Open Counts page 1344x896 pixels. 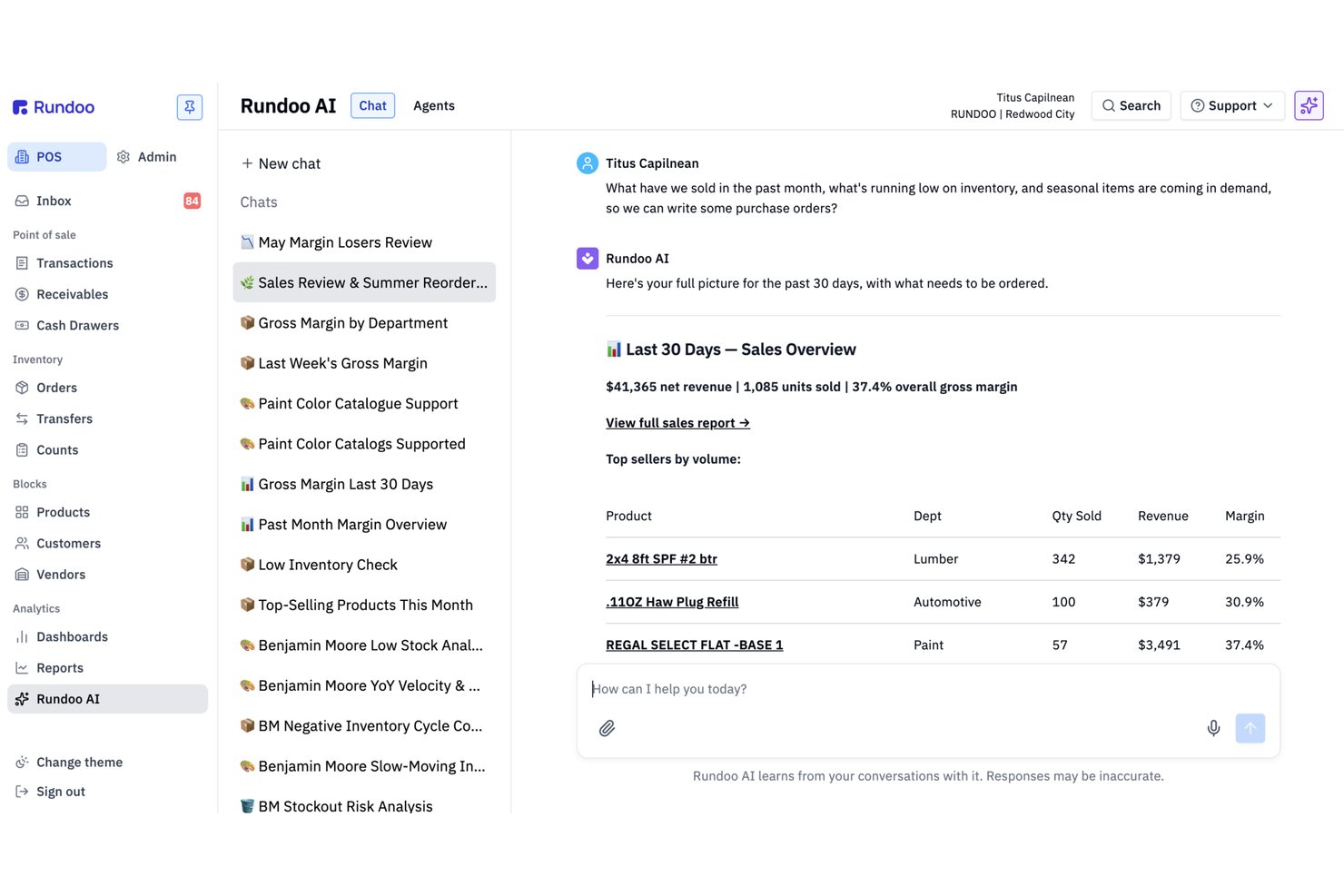point(107,449)
